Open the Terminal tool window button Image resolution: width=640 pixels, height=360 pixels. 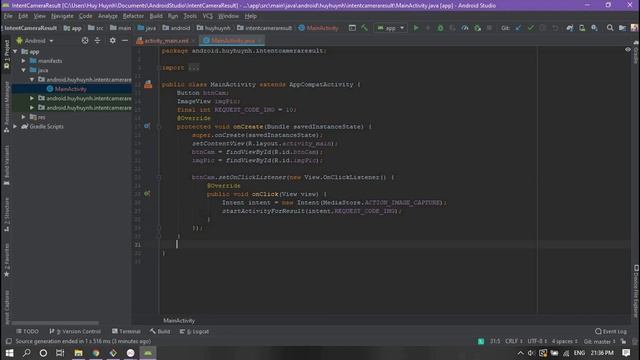click(x=126, y=331)
